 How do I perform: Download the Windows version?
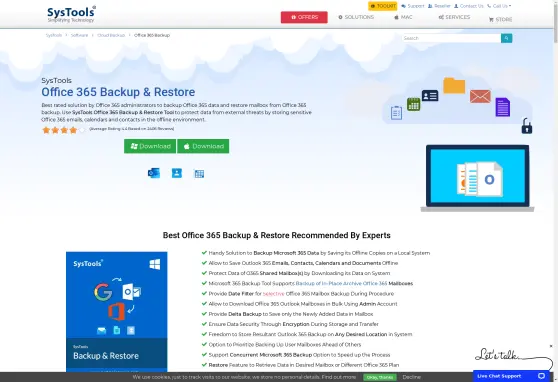click(150, 146)
